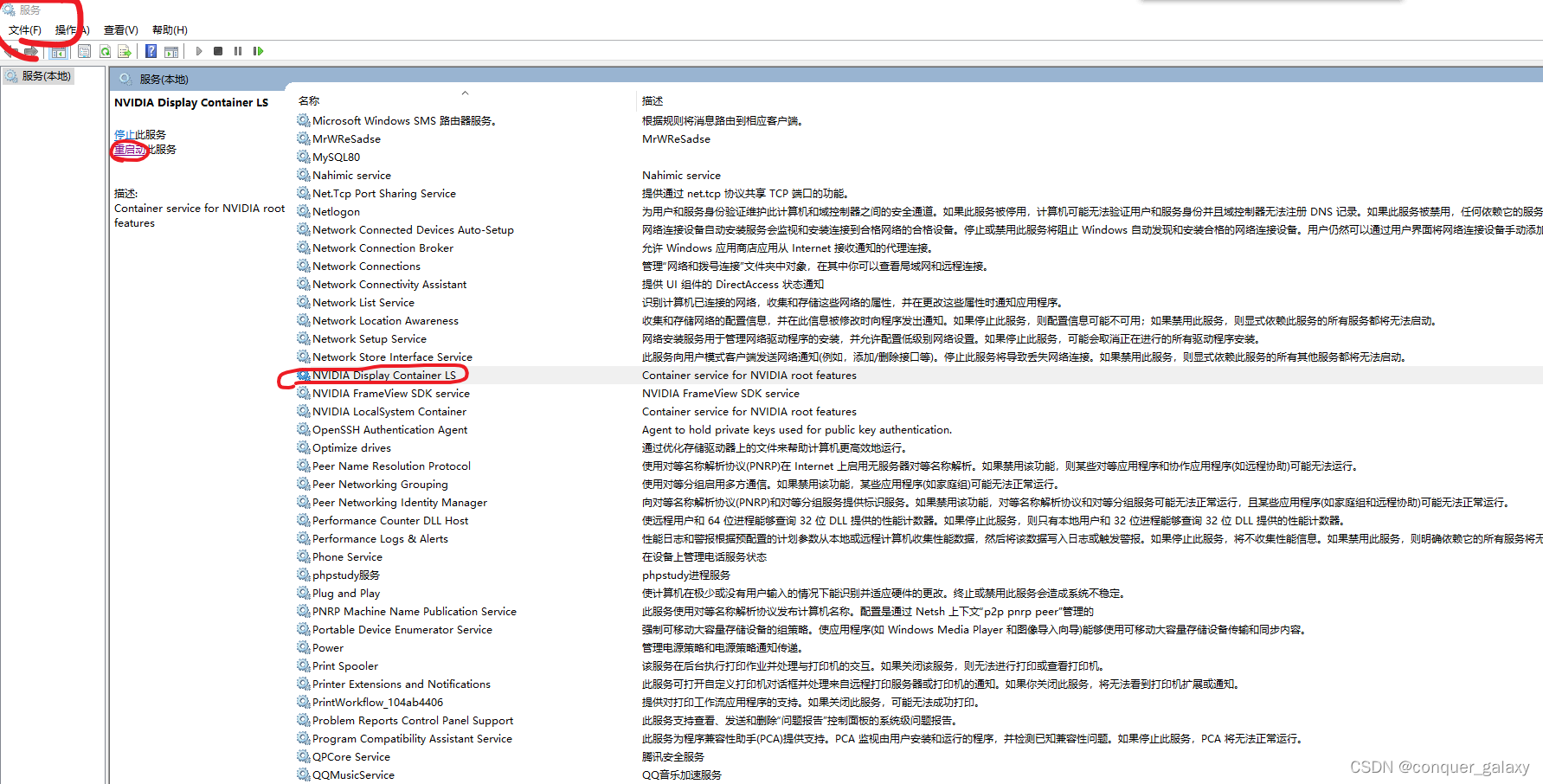Sort services by clicking the 名称 column header
The height and width of the screenshot is (784, 1543).
[x=309, y=100]
